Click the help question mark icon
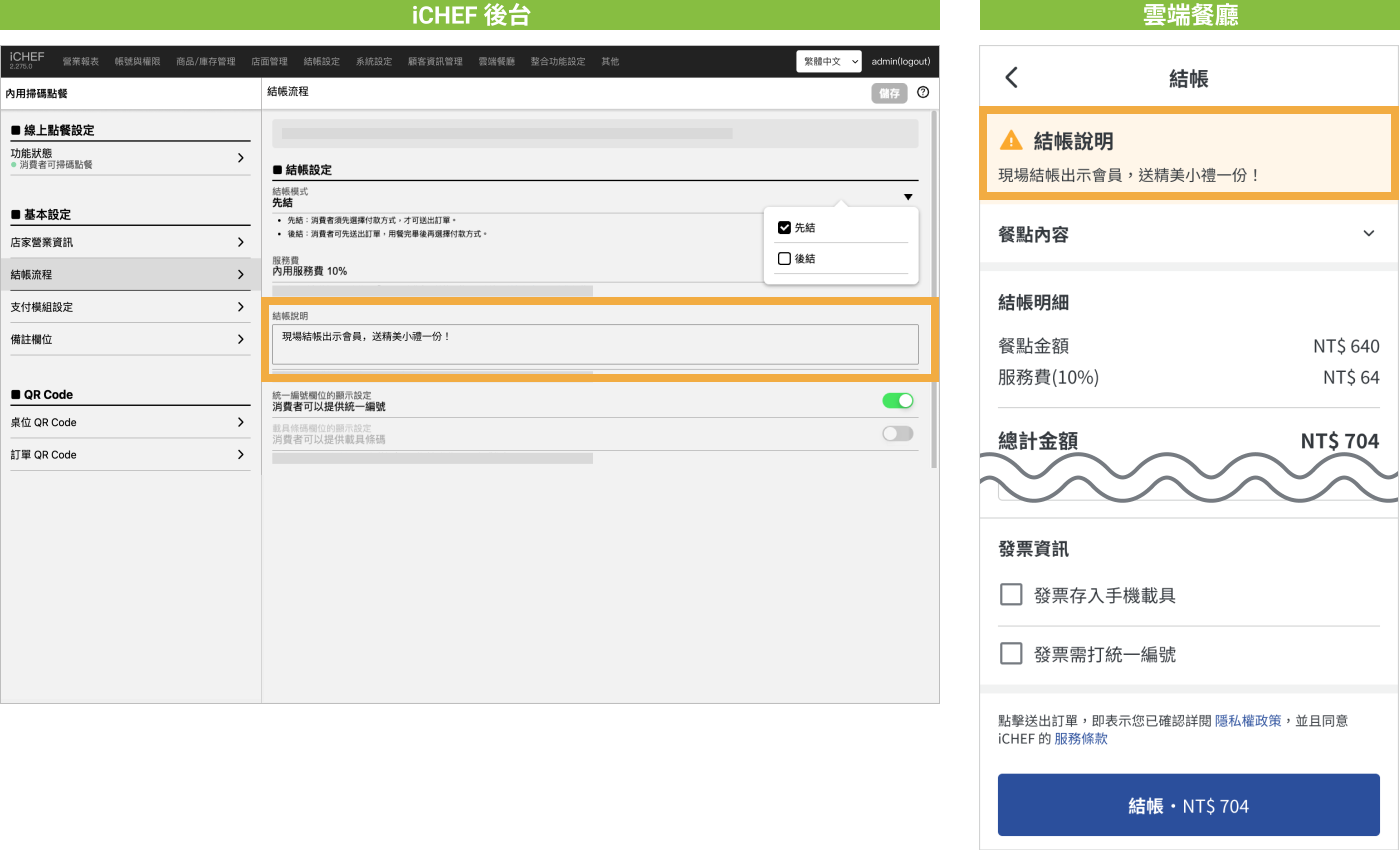This screenshot has height=850, width=1400. [x=922, y=92]
